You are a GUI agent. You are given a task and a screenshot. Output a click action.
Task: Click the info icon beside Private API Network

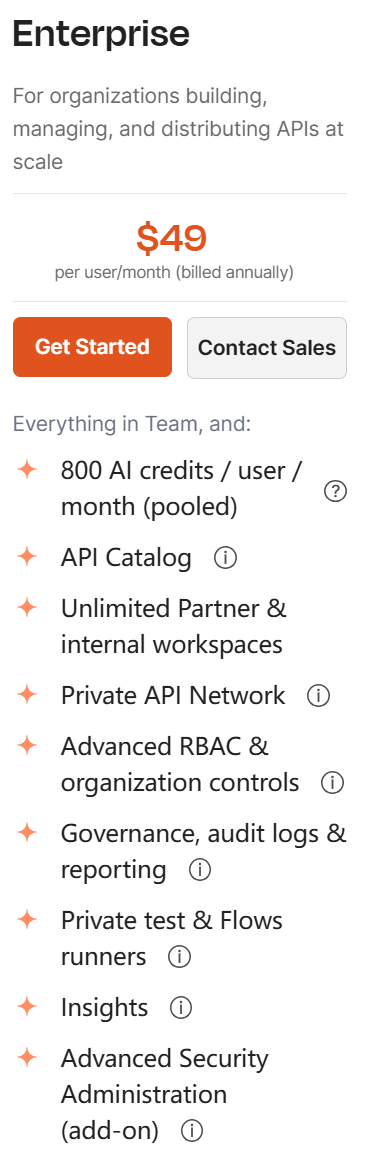318,696
